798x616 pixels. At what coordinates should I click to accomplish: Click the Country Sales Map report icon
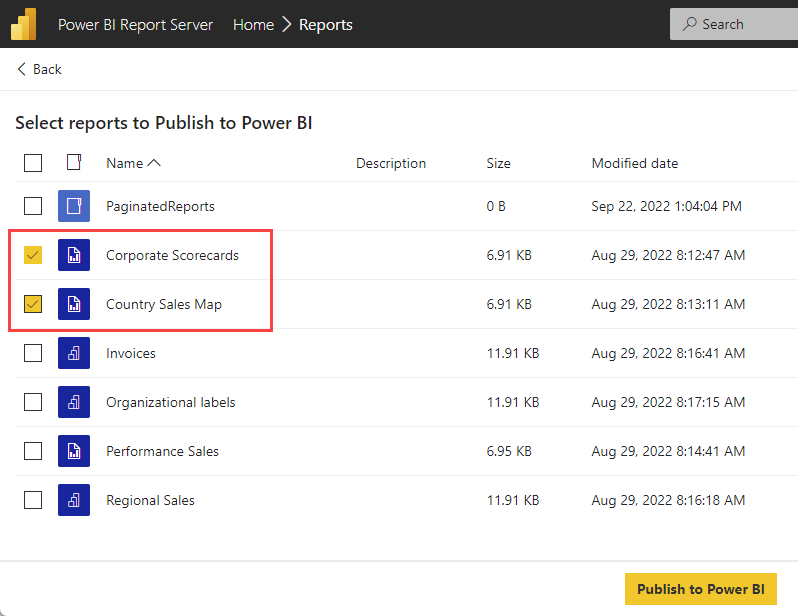tap(74, 304)
